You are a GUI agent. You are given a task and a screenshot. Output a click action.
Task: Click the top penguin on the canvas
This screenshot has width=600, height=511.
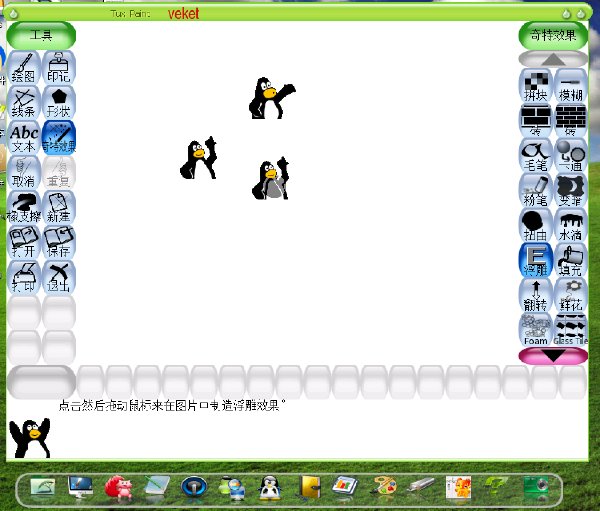pos(271,98)
